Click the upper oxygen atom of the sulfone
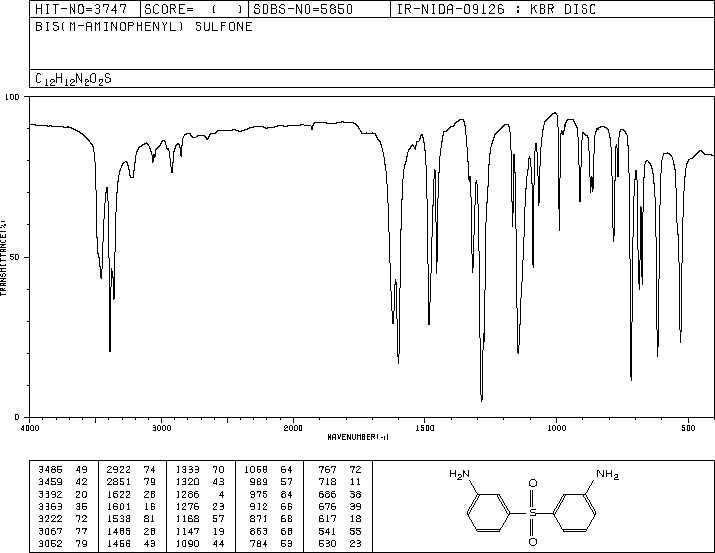Screen dimensions: 715x553 532,483
